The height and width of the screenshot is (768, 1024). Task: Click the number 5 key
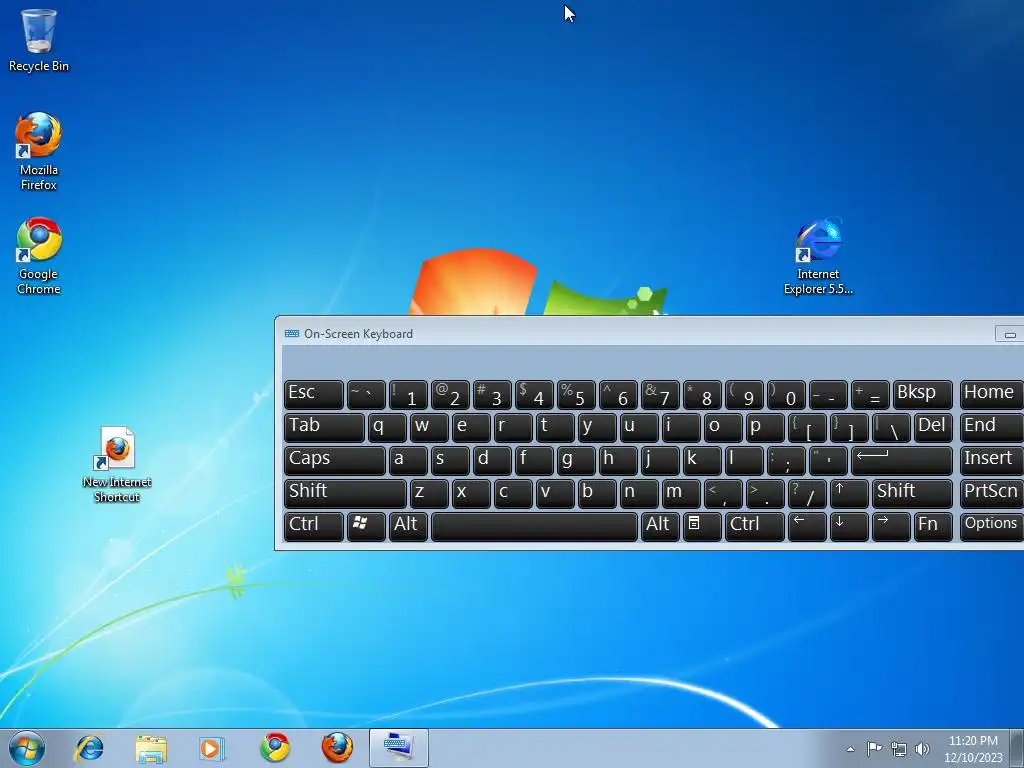pyautogui.click(x=576, y=394)
